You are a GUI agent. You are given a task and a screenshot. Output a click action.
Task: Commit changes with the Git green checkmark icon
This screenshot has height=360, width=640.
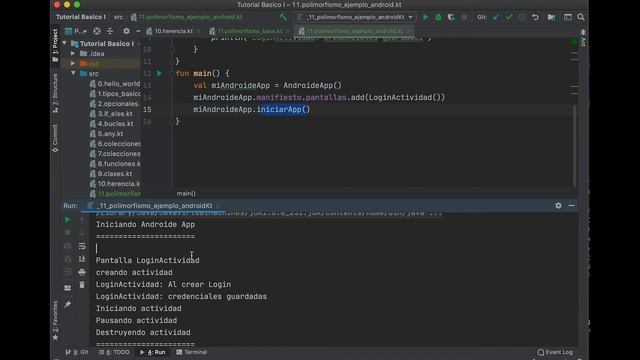coord(509,17)
